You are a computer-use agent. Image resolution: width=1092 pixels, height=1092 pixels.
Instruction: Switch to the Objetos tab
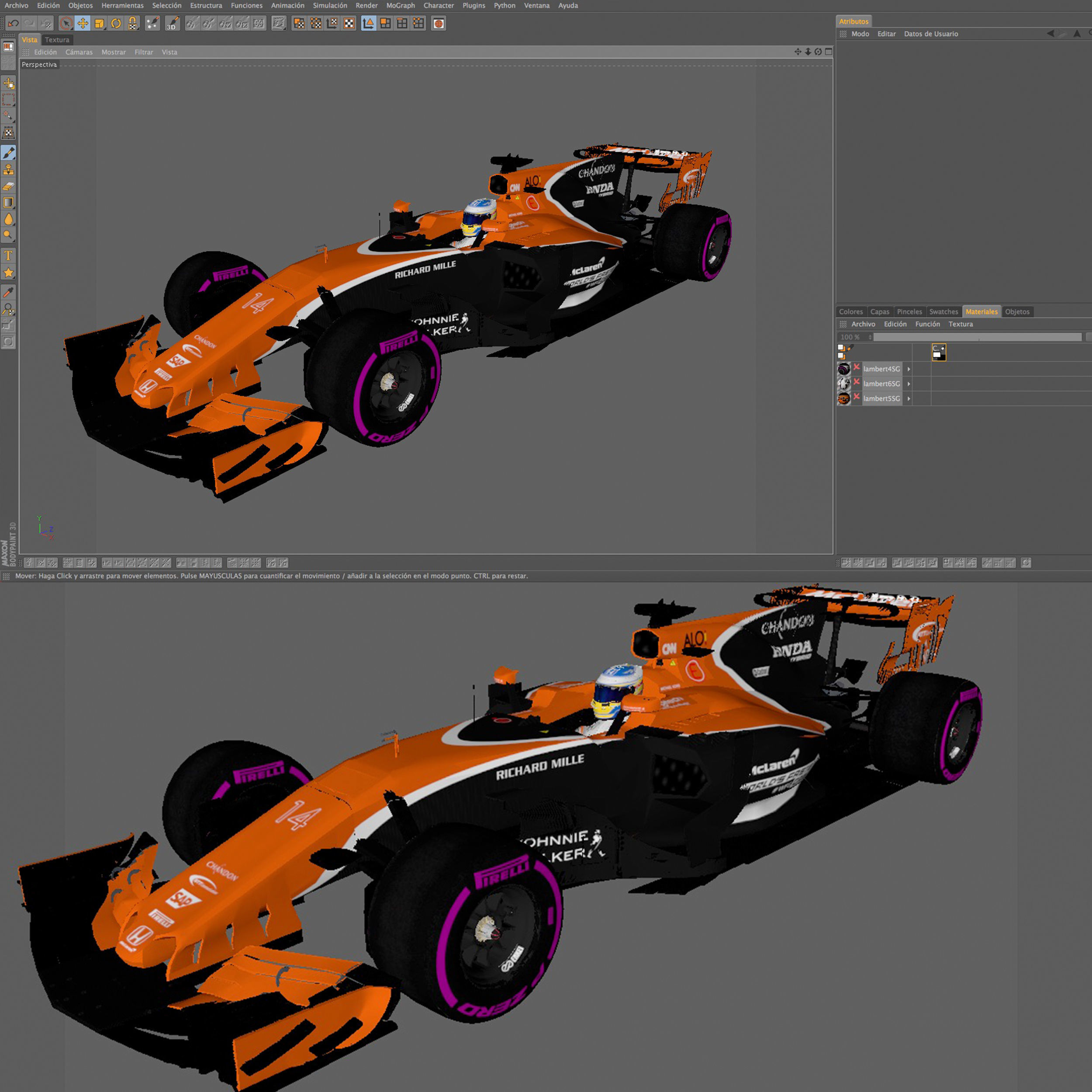click(x=1017, y=311)
